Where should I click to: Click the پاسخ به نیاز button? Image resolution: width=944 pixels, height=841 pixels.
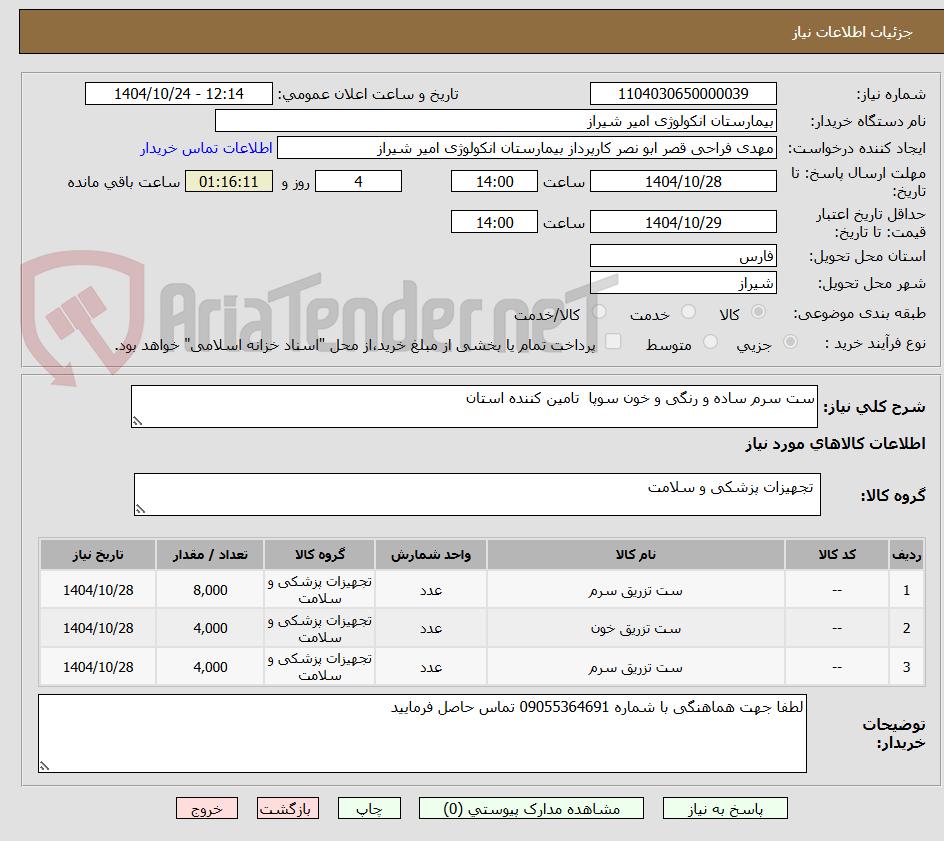tap(725, 808)
